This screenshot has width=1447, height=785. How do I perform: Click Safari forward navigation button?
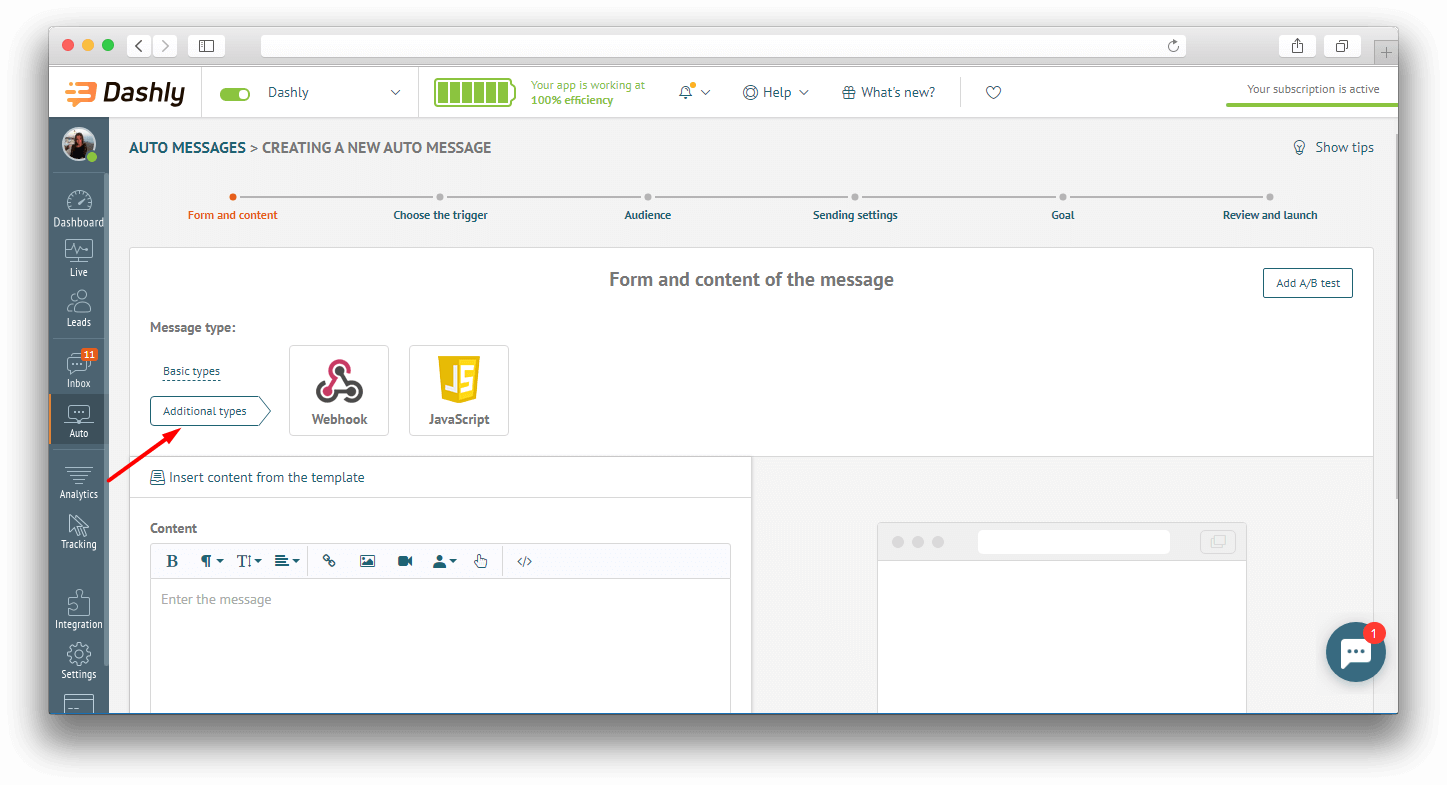point(165,46)
